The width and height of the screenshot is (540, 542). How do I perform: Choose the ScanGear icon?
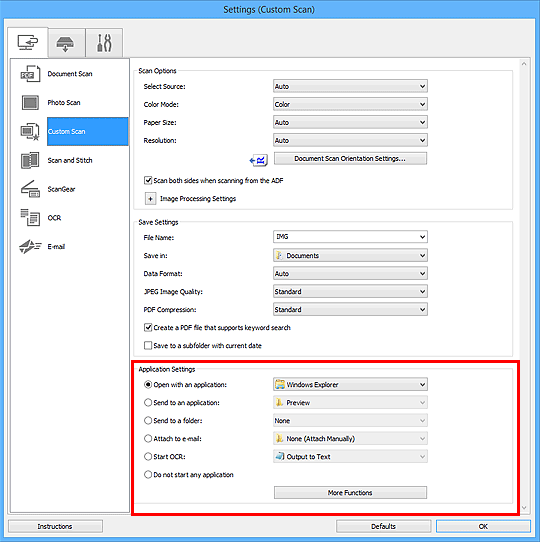pos(30,189)
